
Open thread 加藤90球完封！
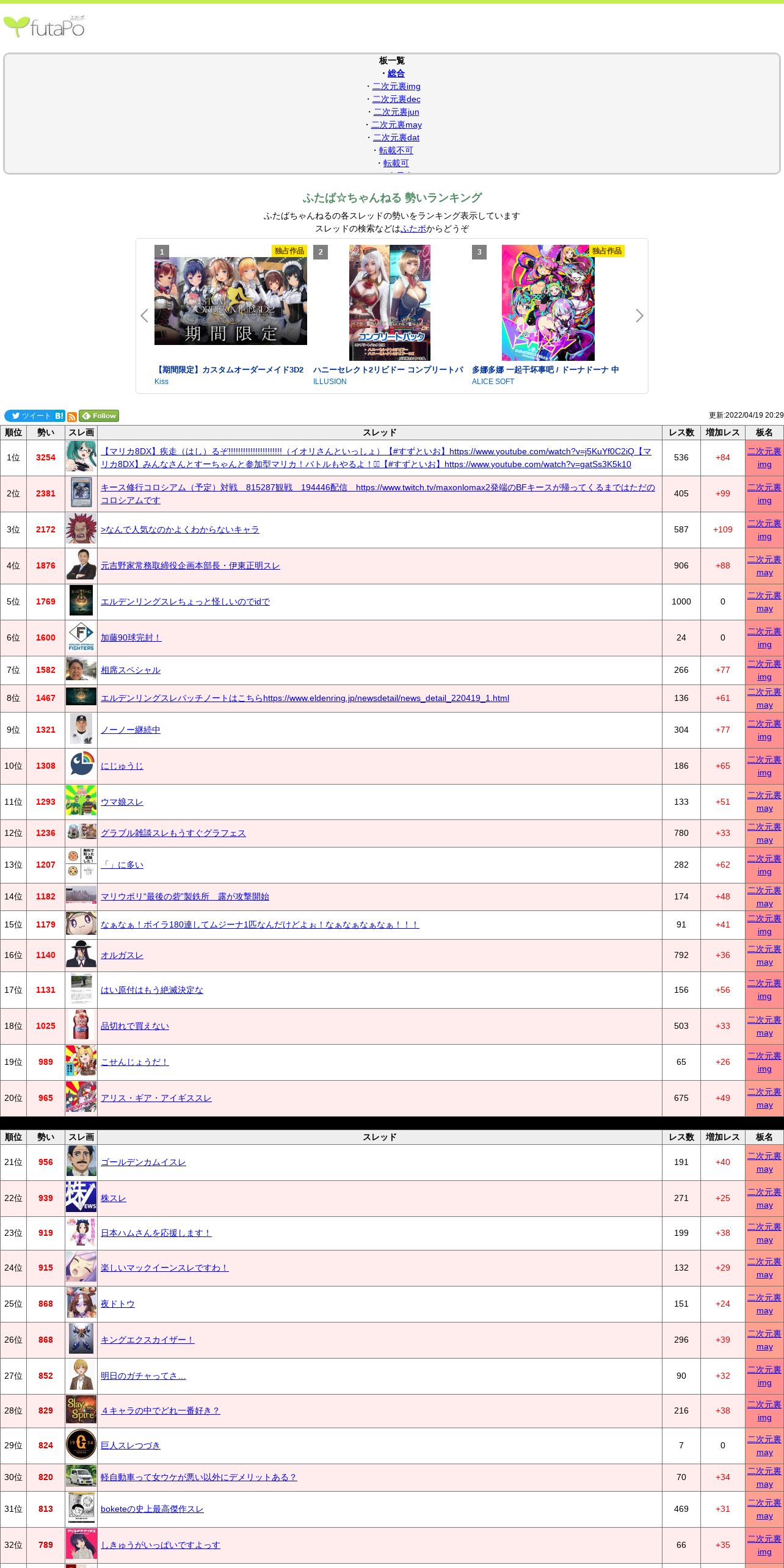131,637
